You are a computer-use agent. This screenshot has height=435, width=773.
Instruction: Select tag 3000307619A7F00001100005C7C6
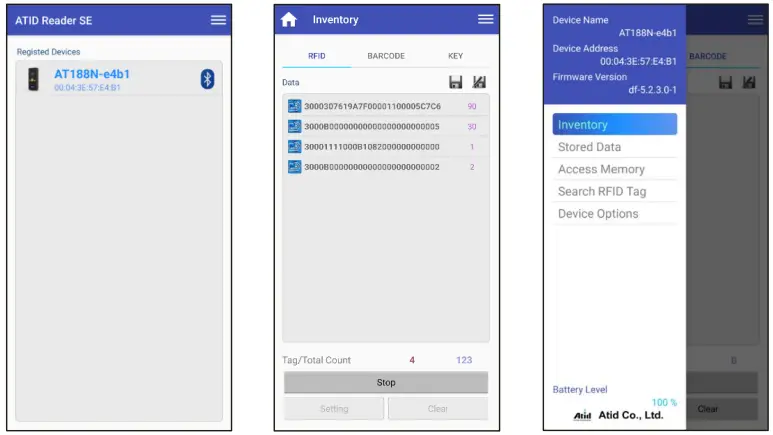[x=386, y=106]
